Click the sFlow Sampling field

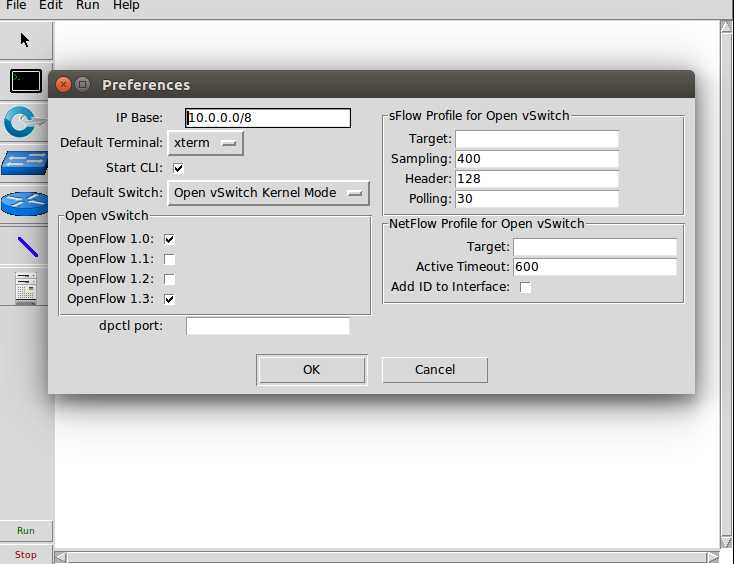(537, 159)
